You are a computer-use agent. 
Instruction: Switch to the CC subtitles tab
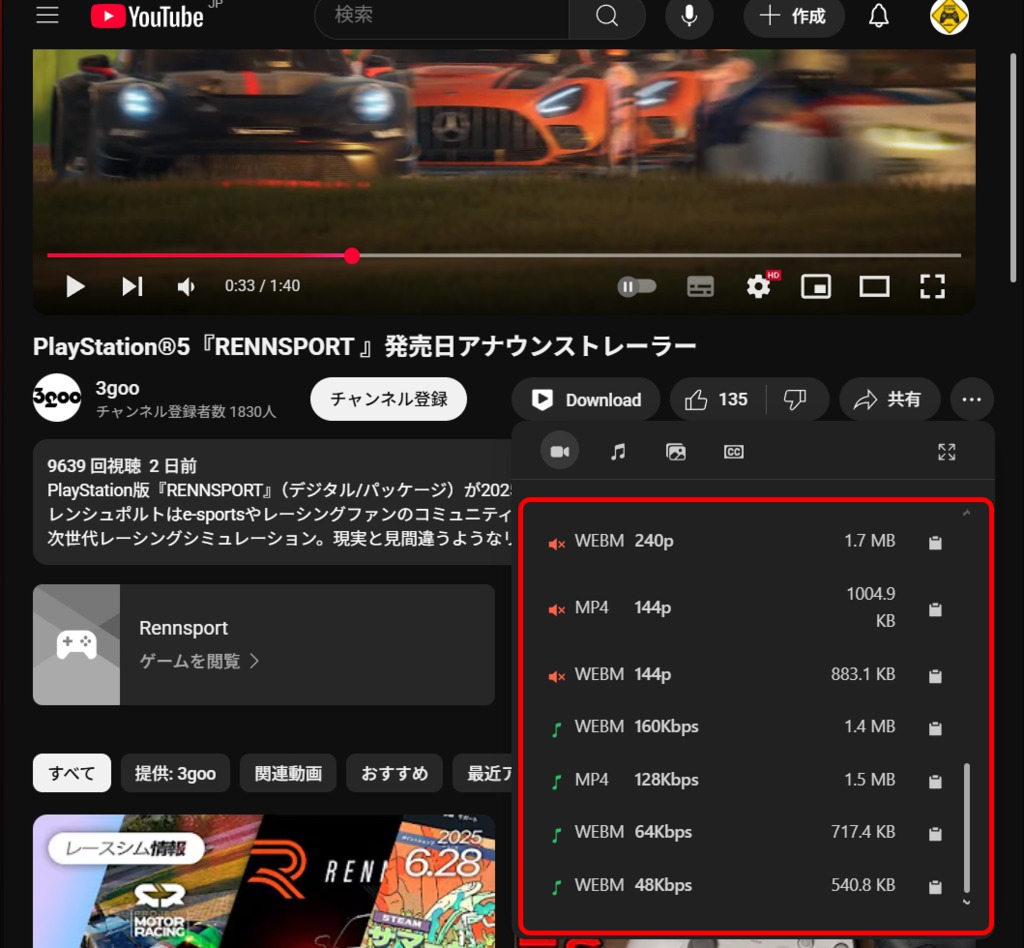734,451
